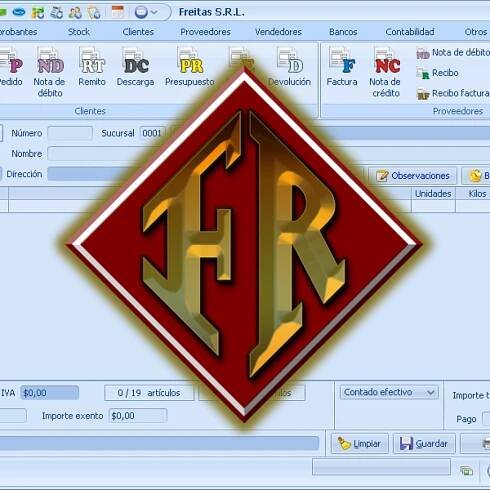The image size is (490, 490).
Task: Create a supplier Nota de crédito (NC)
Action: [x=385, y=72]
